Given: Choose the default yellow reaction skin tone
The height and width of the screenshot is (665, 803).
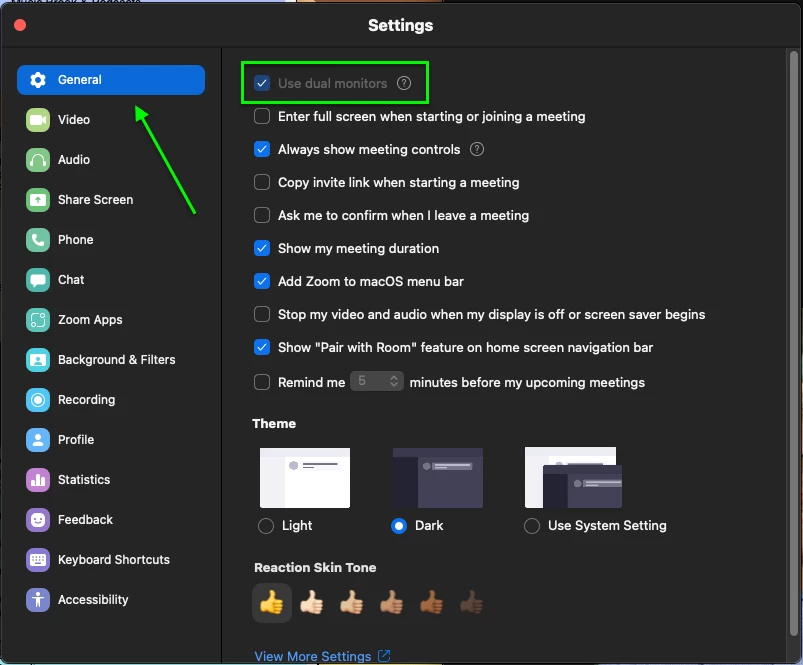Looking at the screenshot, I should 272,603.
